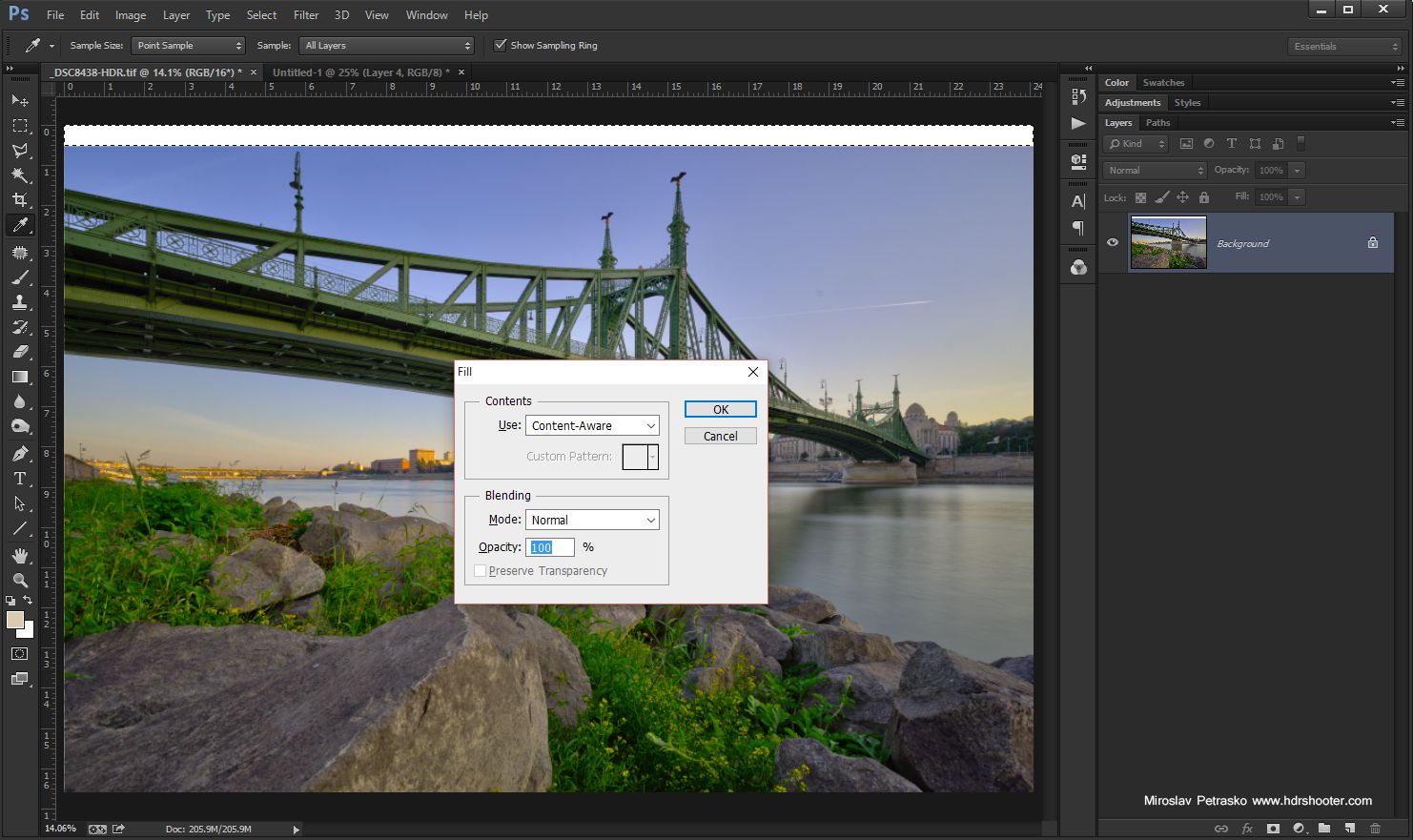Open the Sample Size dropdown
This screenshot has height=840, width=1413.
189,45
